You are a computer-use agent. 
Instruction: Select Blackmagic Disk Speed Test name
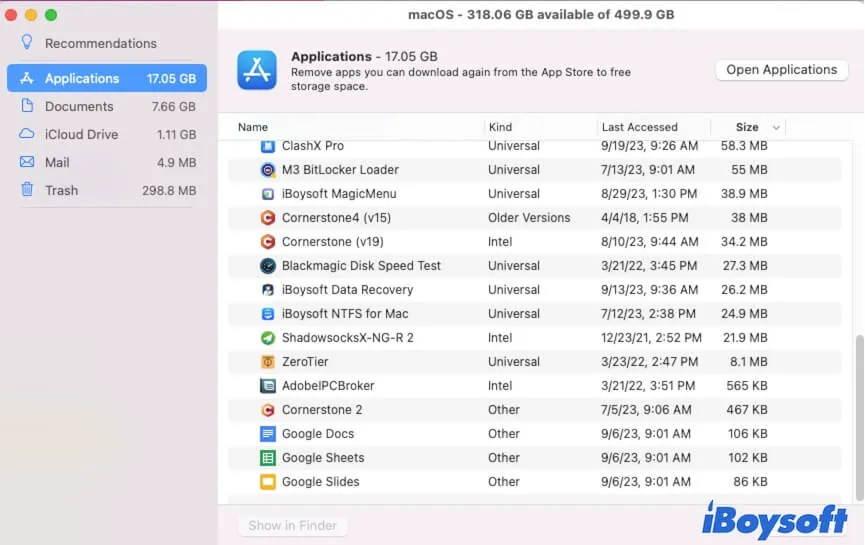pyautogui.click(x=361, y=266)
